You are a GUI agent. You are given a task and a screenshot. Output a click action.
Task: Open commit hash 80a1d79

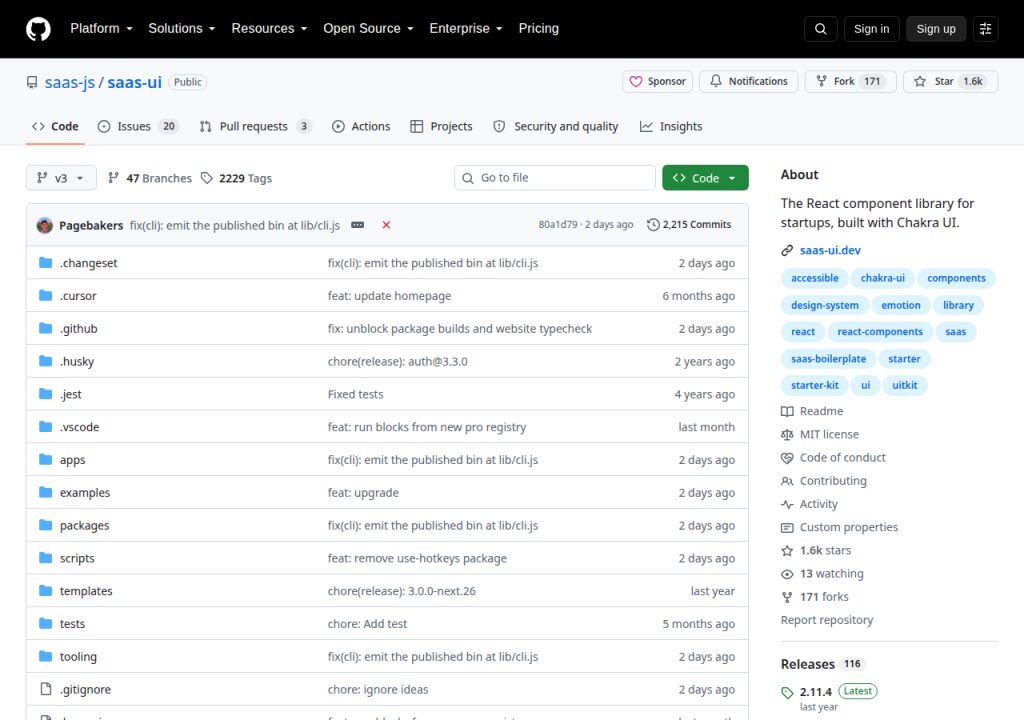pyautogui.click(x=558, y=225)
